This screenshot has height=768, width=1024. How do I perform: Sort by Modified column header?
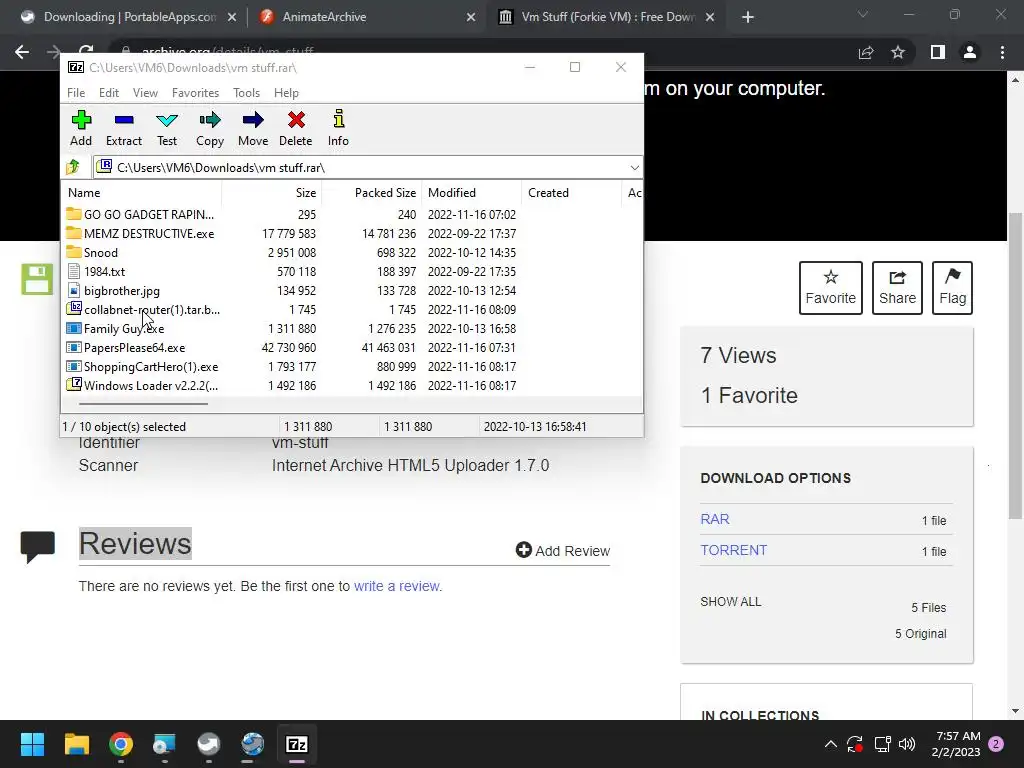[472, 193]
